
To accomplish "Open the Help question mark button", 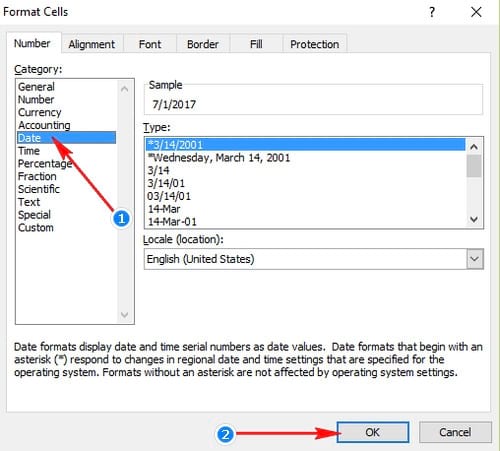I will pyautogui.click(x=432, y=12).
